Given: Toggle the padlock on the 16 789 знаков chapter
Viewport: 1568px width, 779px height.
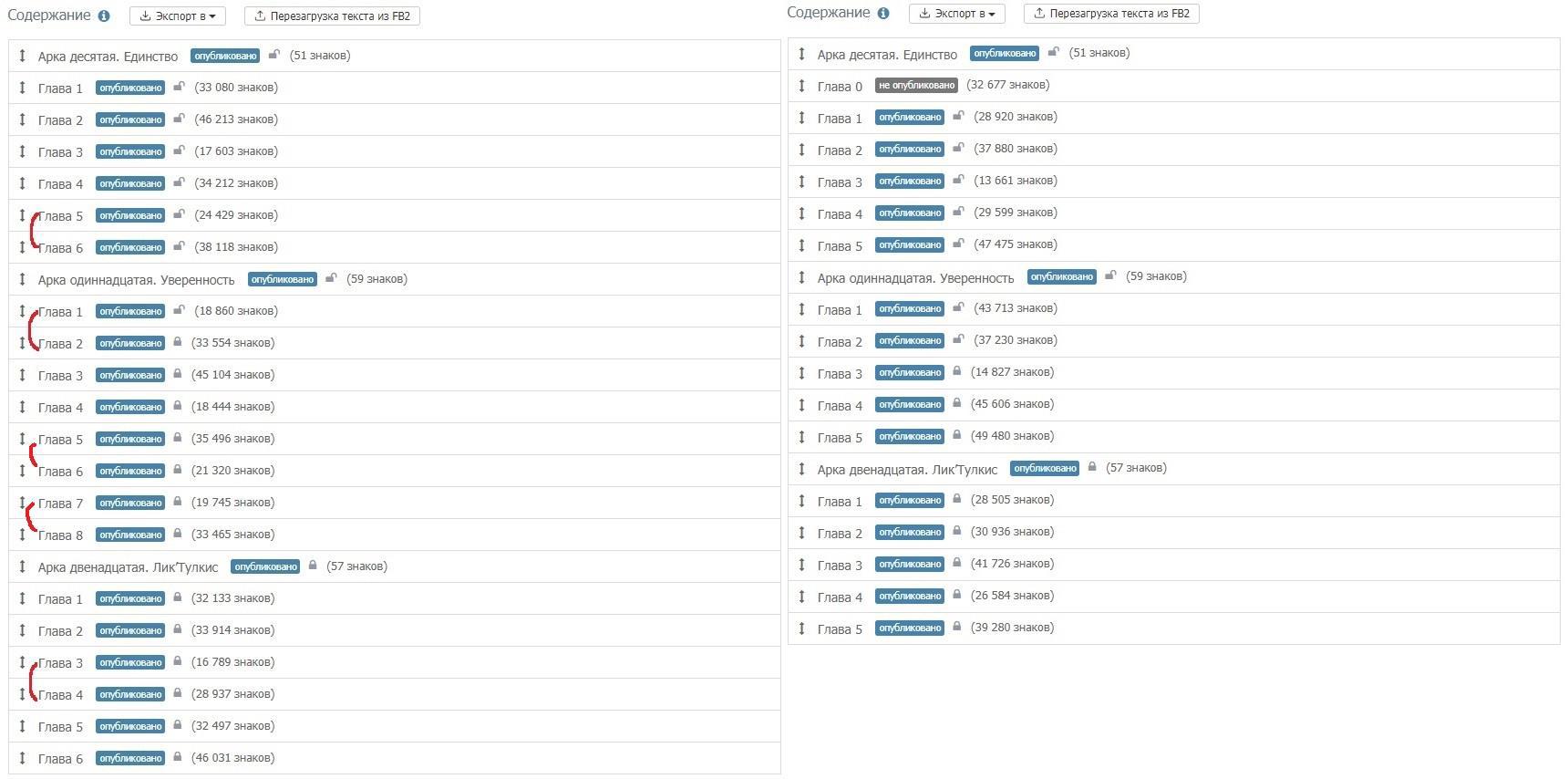Looking at the screenshot, I should 178,661.
